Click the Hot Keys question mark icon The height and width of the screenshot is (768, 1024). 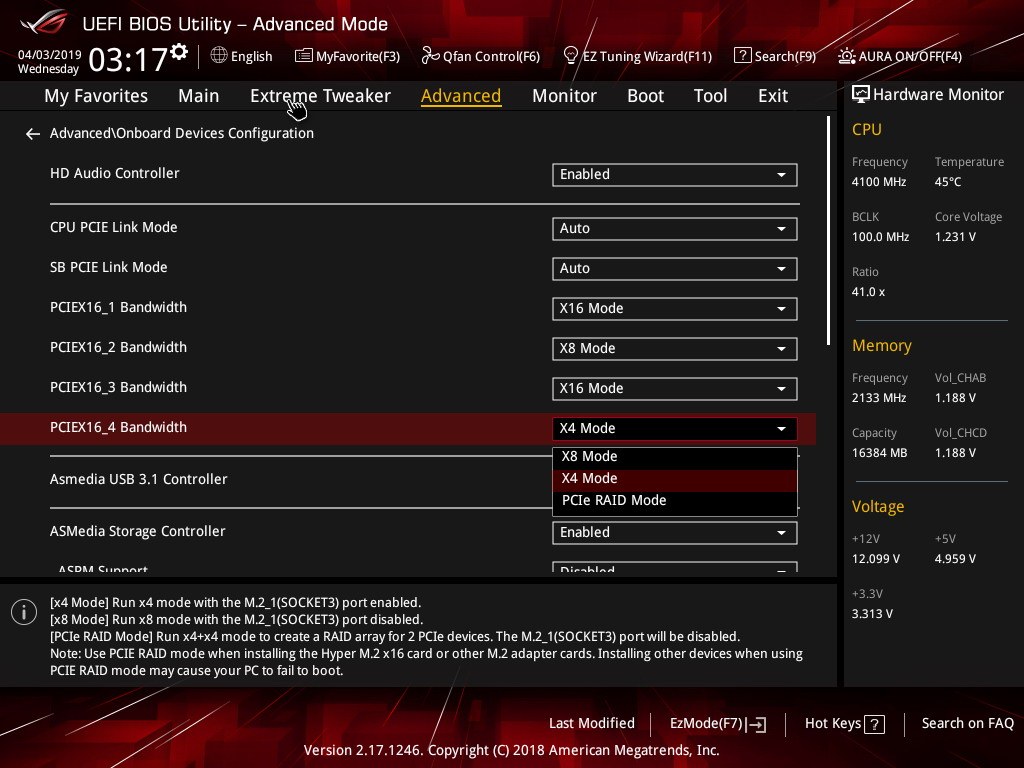click(874, 724)
